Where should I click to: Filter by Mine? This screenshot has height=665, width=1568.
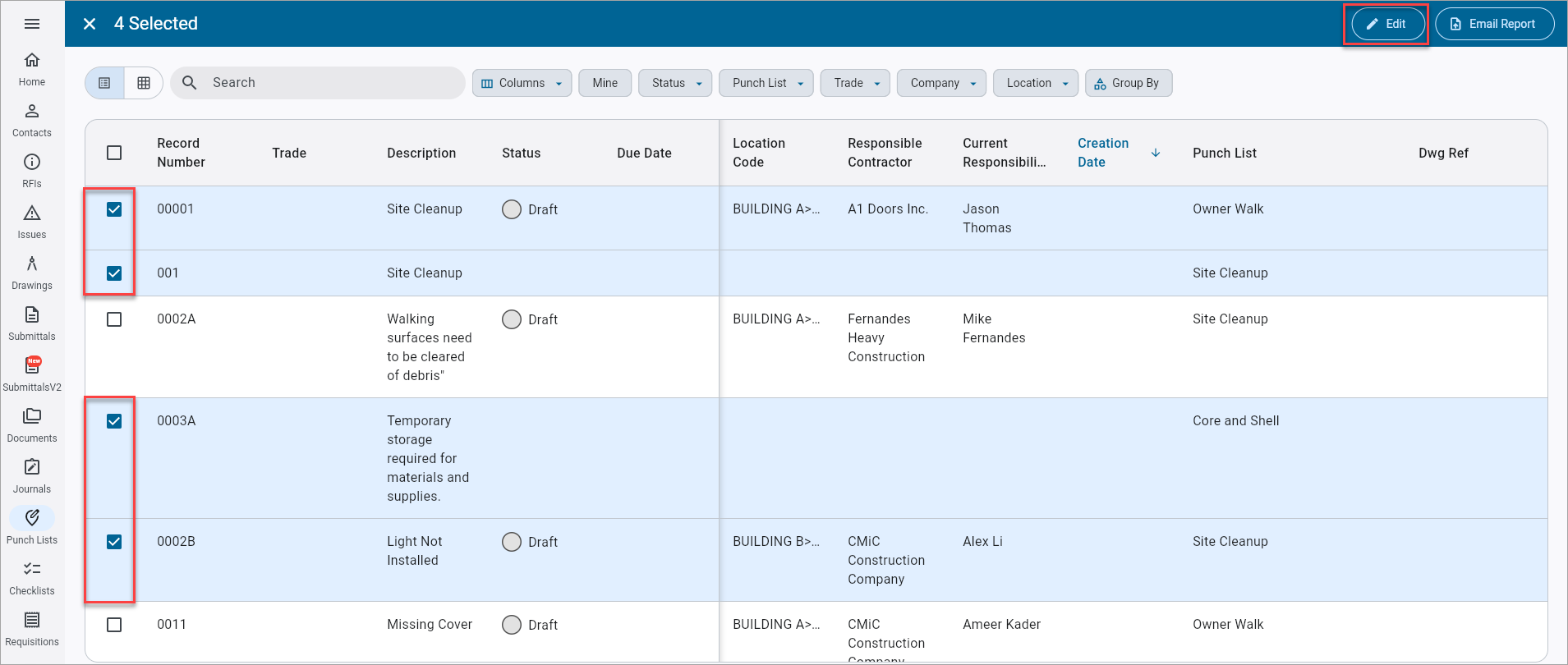(605, 83)
